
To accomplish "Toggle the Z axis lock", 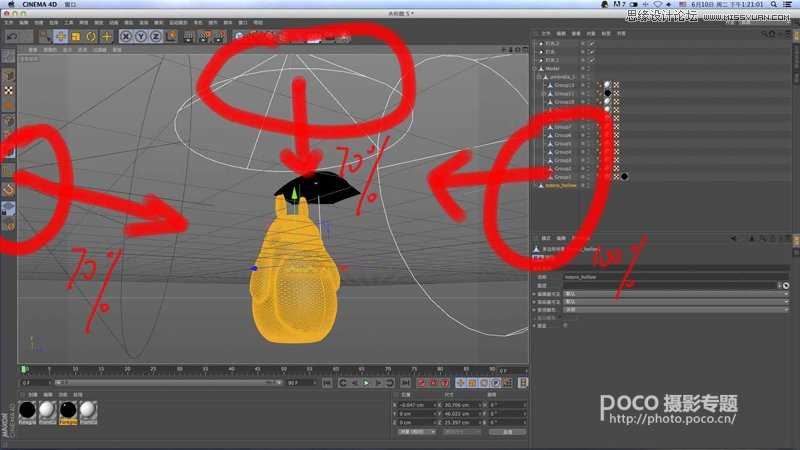I will (x=156, y=36).
